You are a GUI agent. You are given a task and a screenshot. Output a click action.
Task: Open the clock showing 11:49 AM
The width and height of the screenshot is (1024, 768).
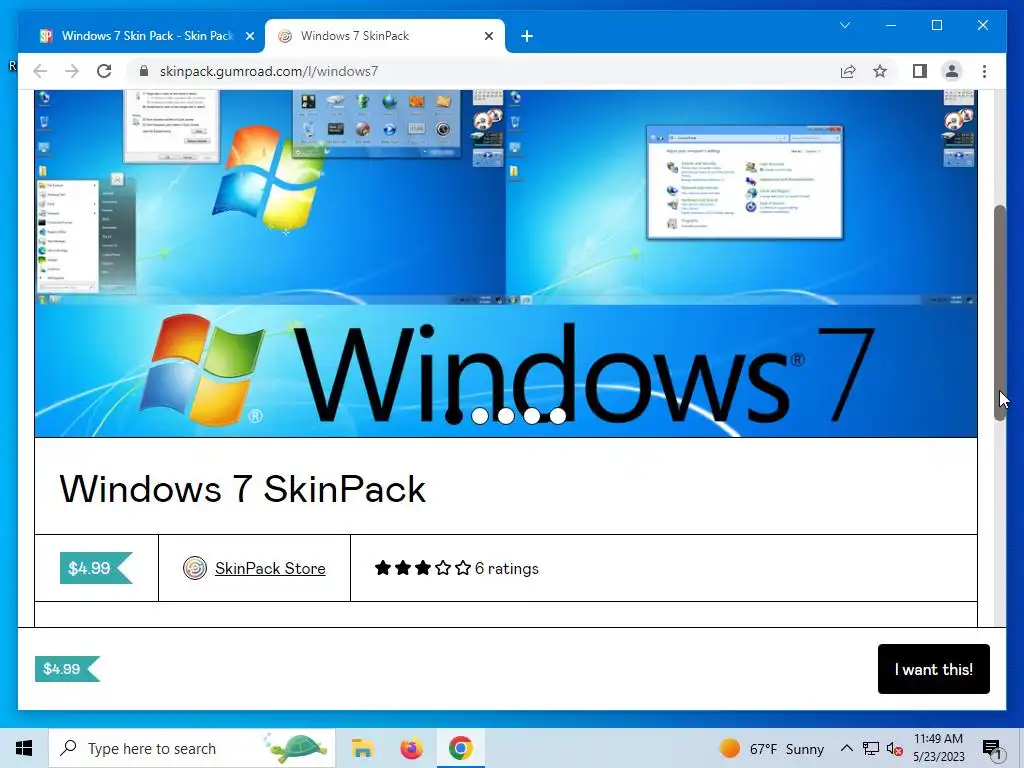(x=938, y=748)
